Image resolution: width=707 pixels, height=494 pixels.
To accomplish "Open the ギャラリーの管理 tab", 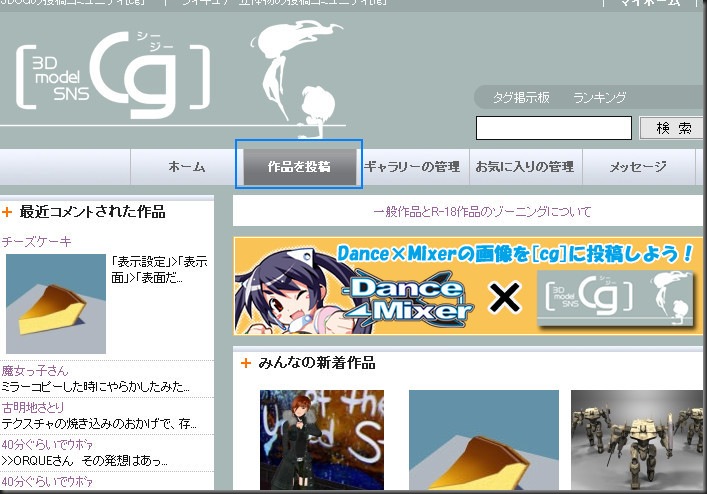I will 412,167.
